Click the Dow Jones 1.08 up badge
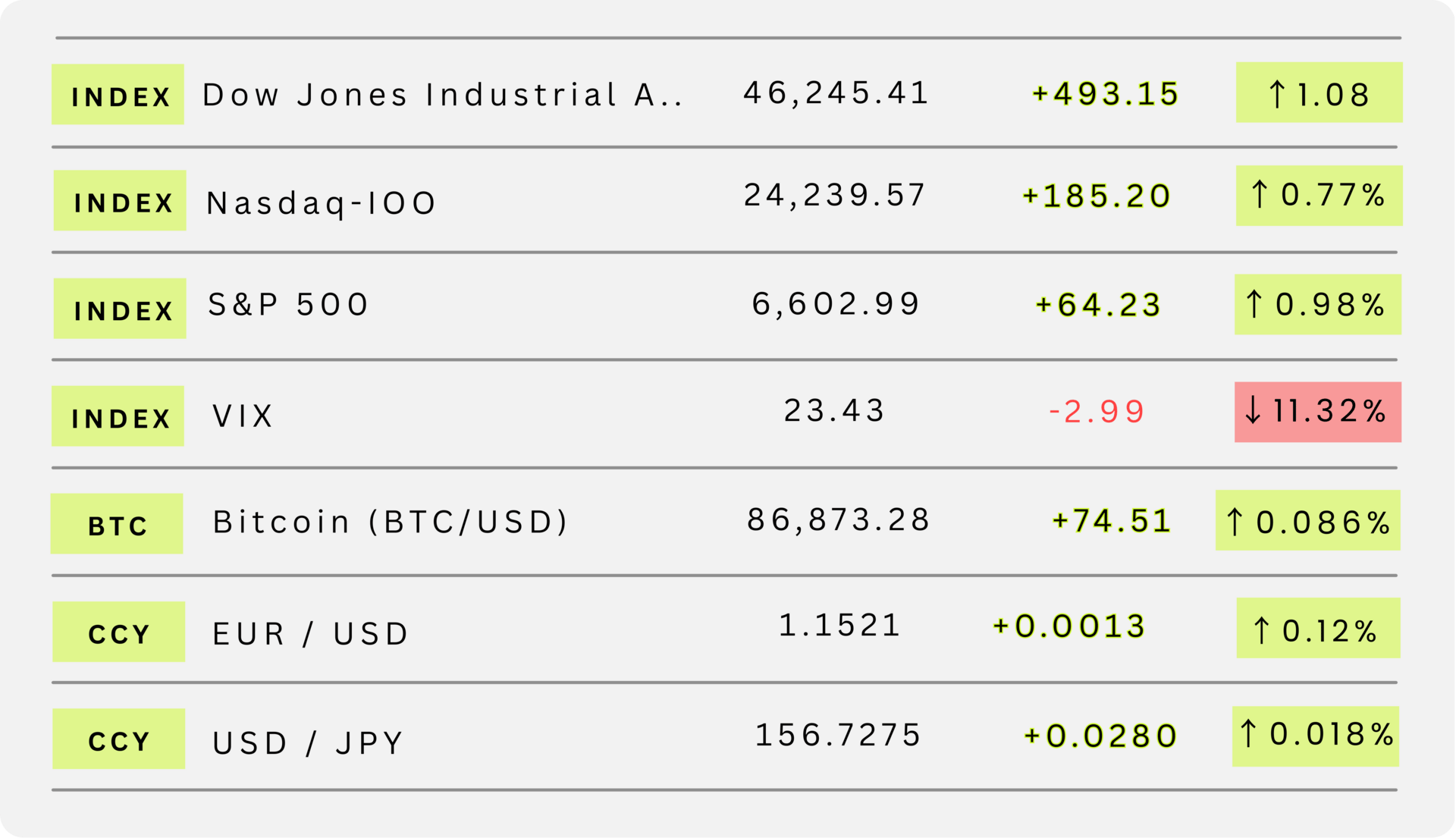This screenshot has width=1456, height=838. (1319, 93)
